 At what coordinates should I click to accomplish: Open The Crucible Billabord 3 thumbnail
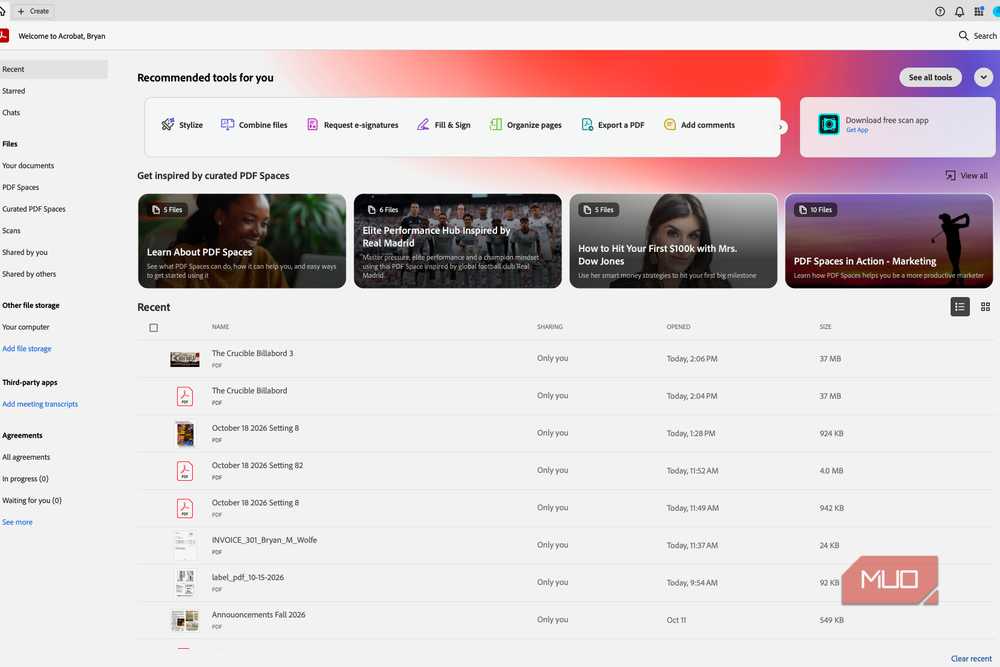[184, 359]
